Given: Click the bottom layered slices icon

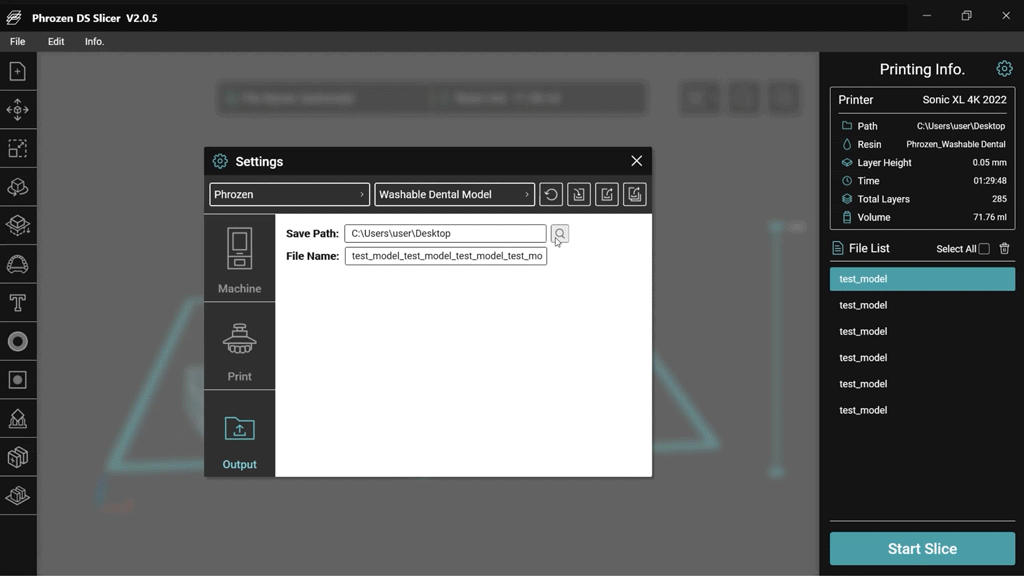Looking at the screenshot, I should [18, 496].
